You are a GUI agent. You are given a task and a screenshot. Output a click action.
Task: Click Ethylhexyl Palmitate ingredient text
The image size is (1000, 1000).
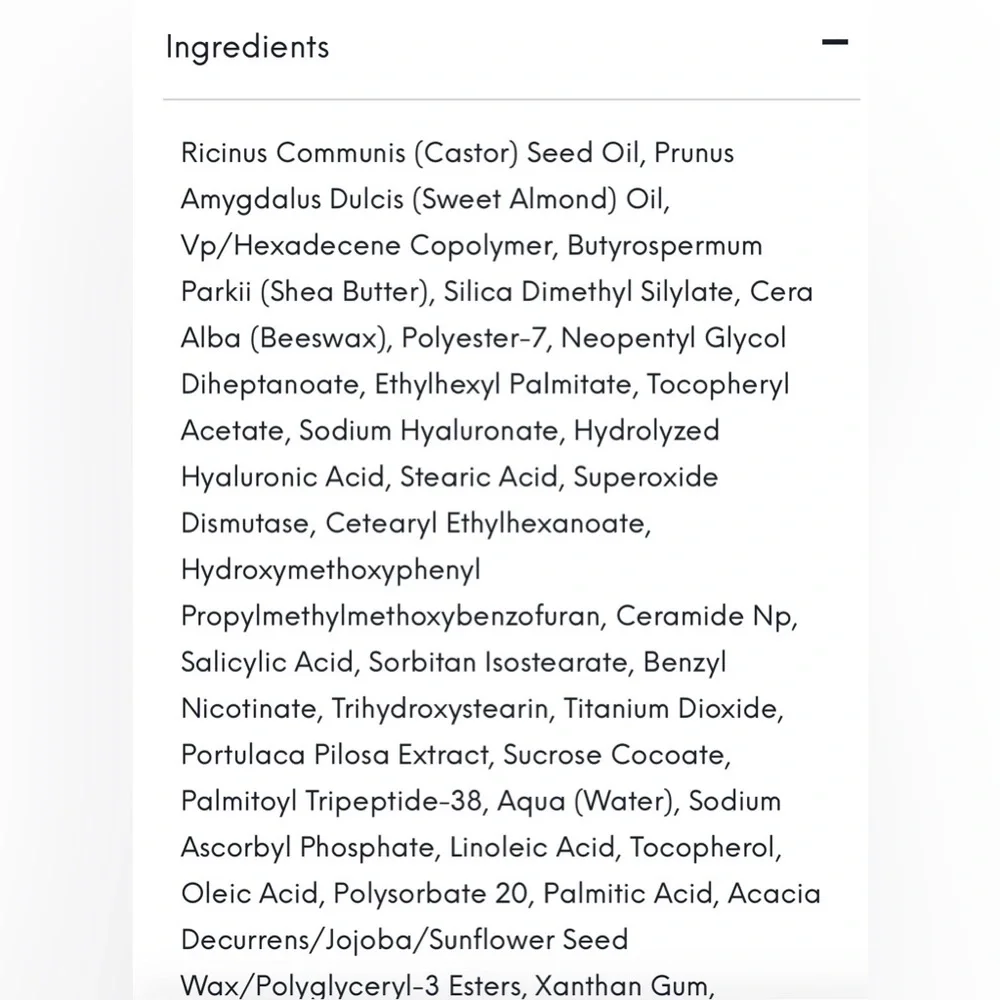(x=506, y=385)
